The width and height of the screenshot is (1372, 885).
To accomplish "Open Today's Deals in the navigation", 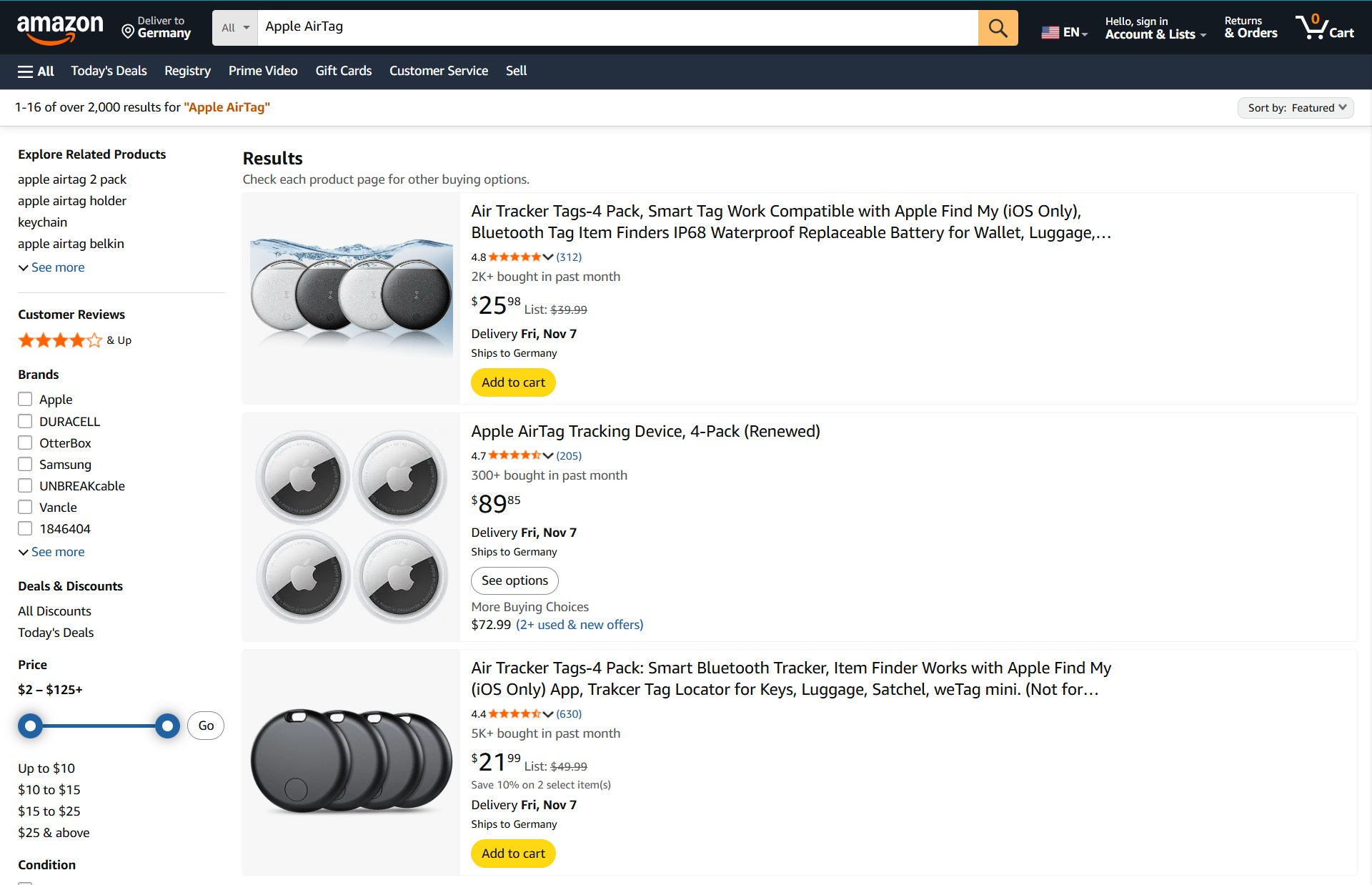I will tap(109, 71).
